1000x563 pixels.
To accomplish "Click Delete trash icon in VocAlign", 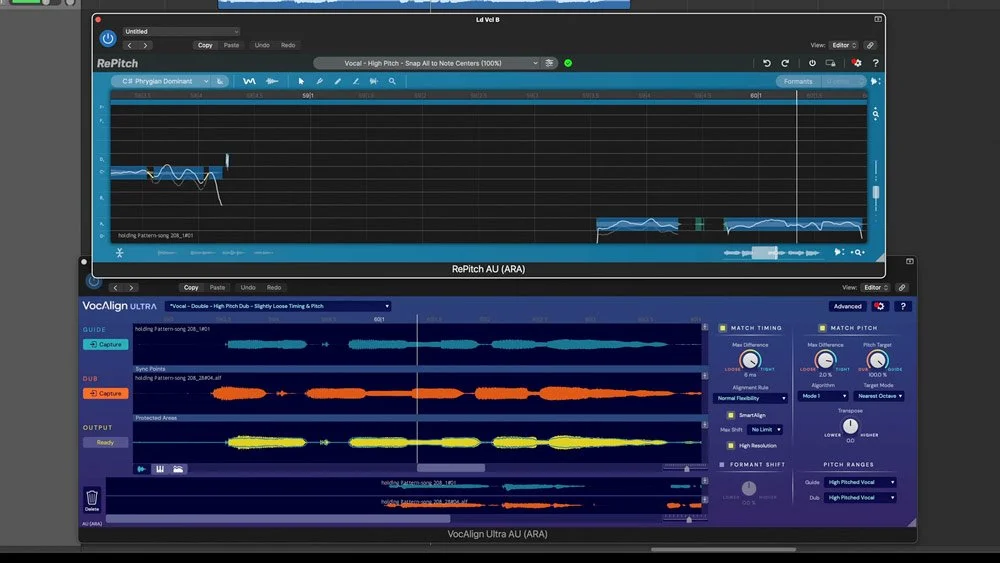I will [x=92, y=499].
